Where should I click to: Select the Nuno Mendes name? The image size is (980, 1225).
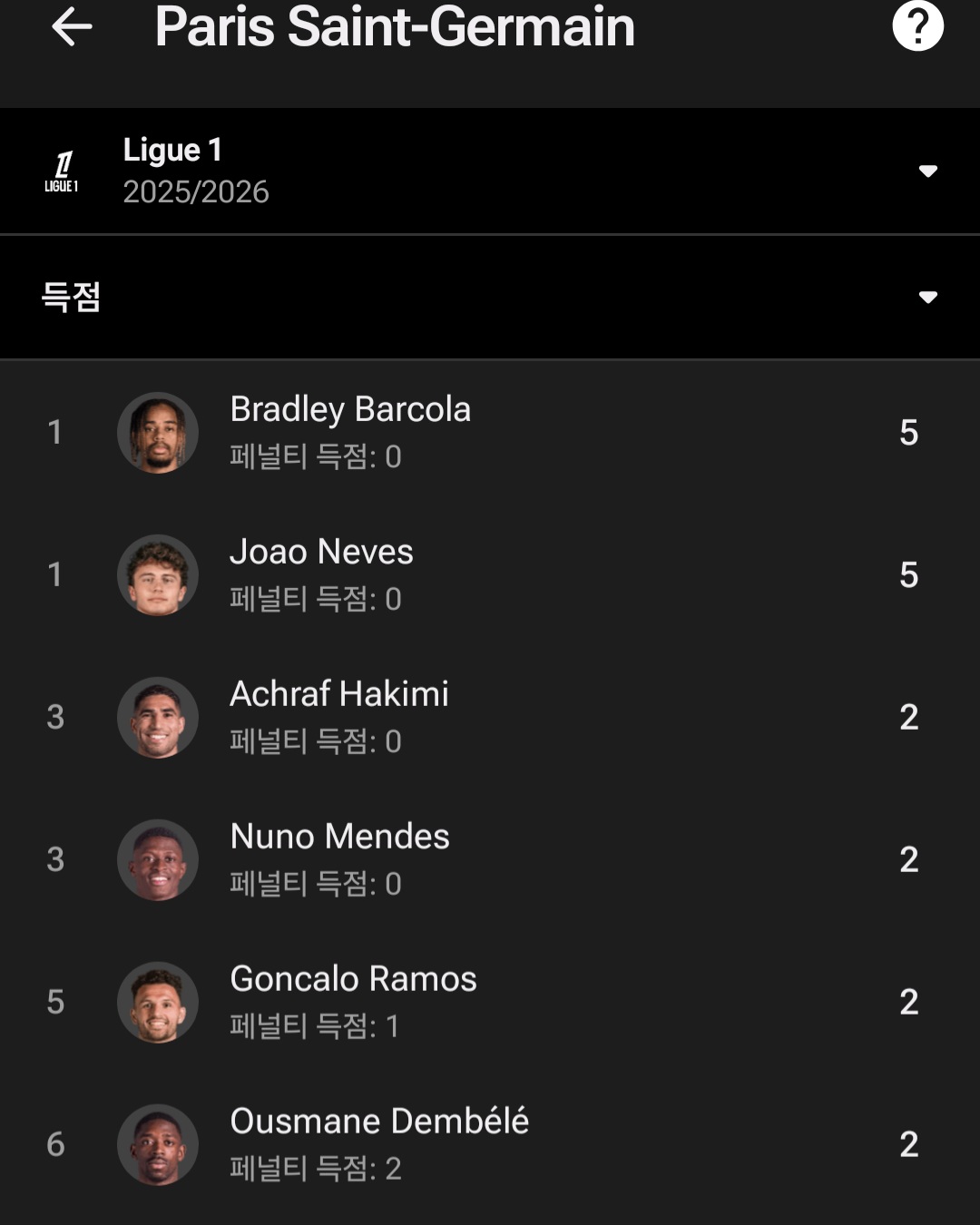coord(339,837)
